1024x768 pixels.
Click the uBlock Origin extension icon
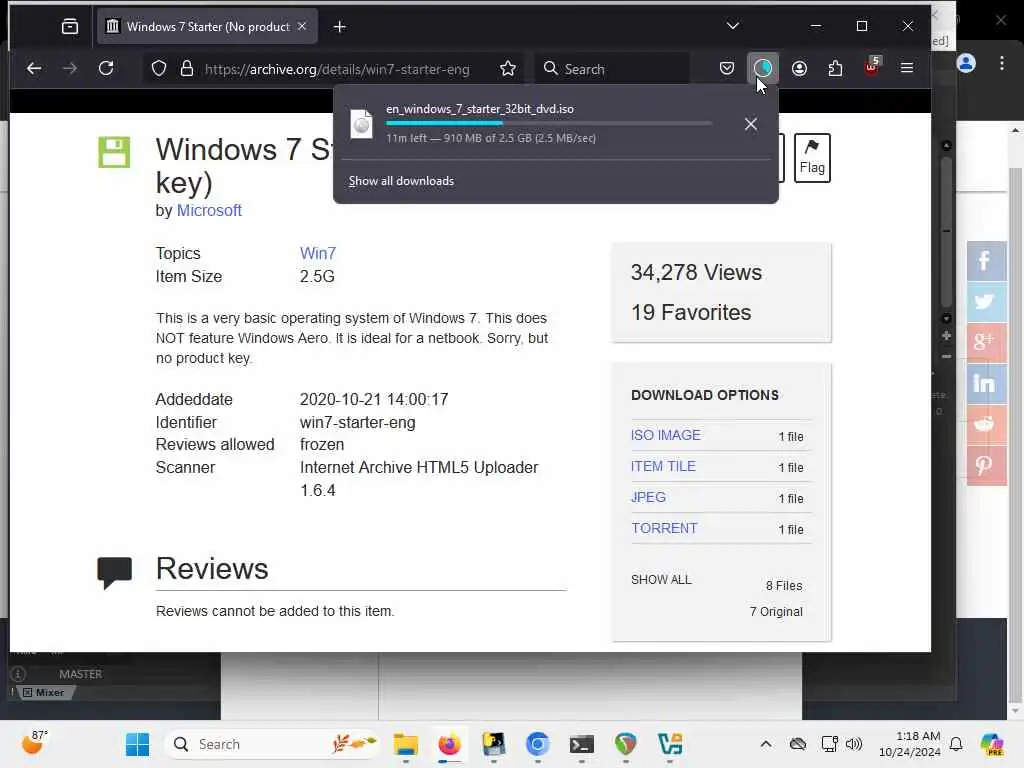click(872, 67)
